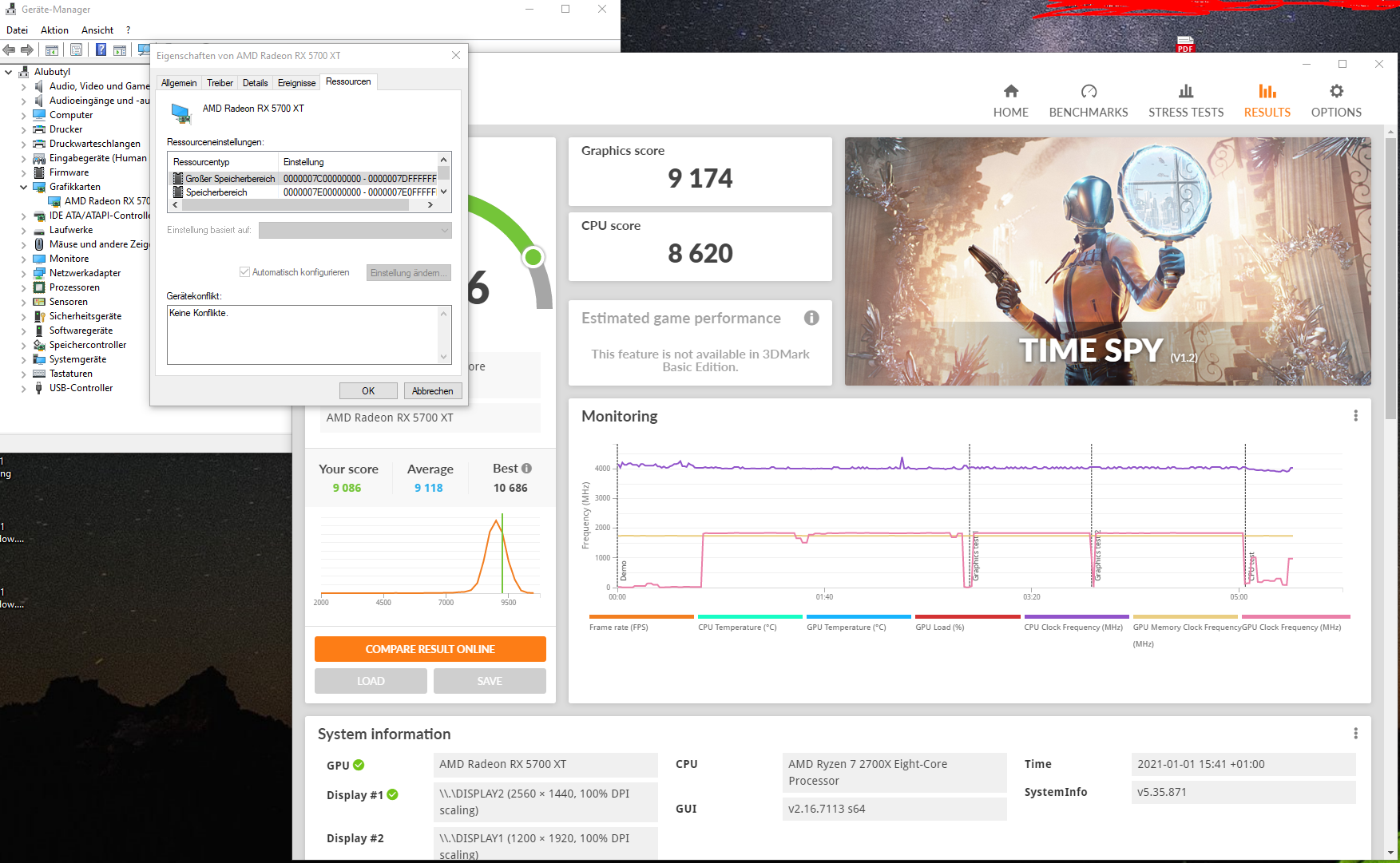Click the LOAD button in 3DMark
Image resolution: width=1400 pixels, height=863 pixels.
pyautogui.click(x=371, y=681)
